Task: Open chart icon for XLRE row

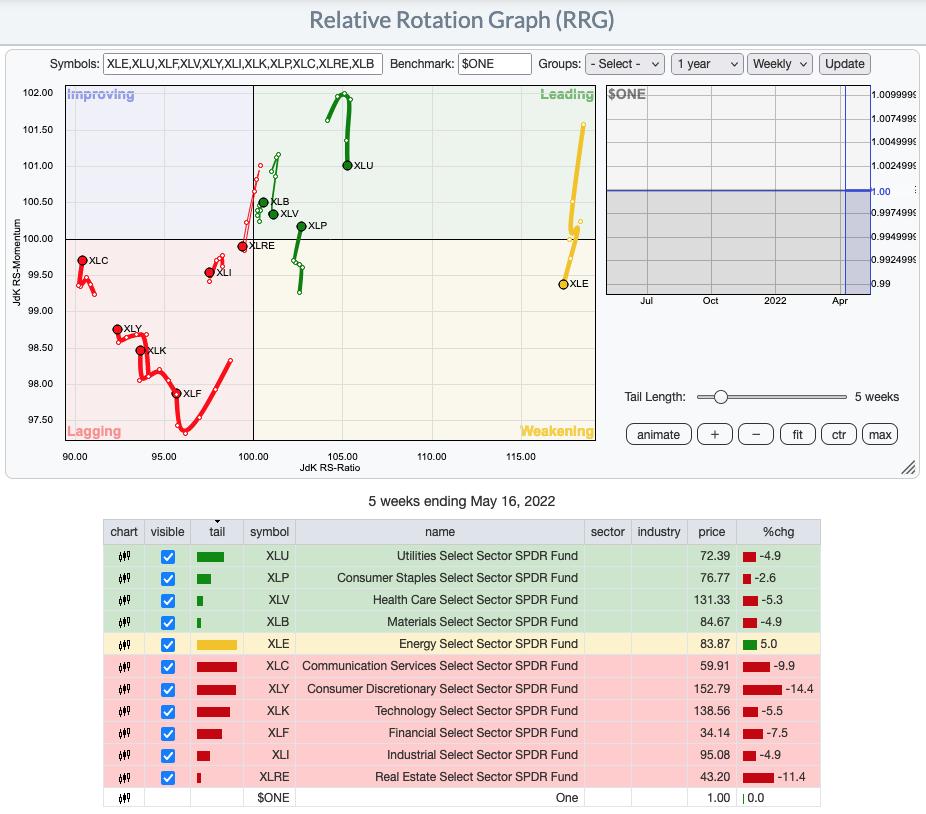Action: tap(124, 777)
